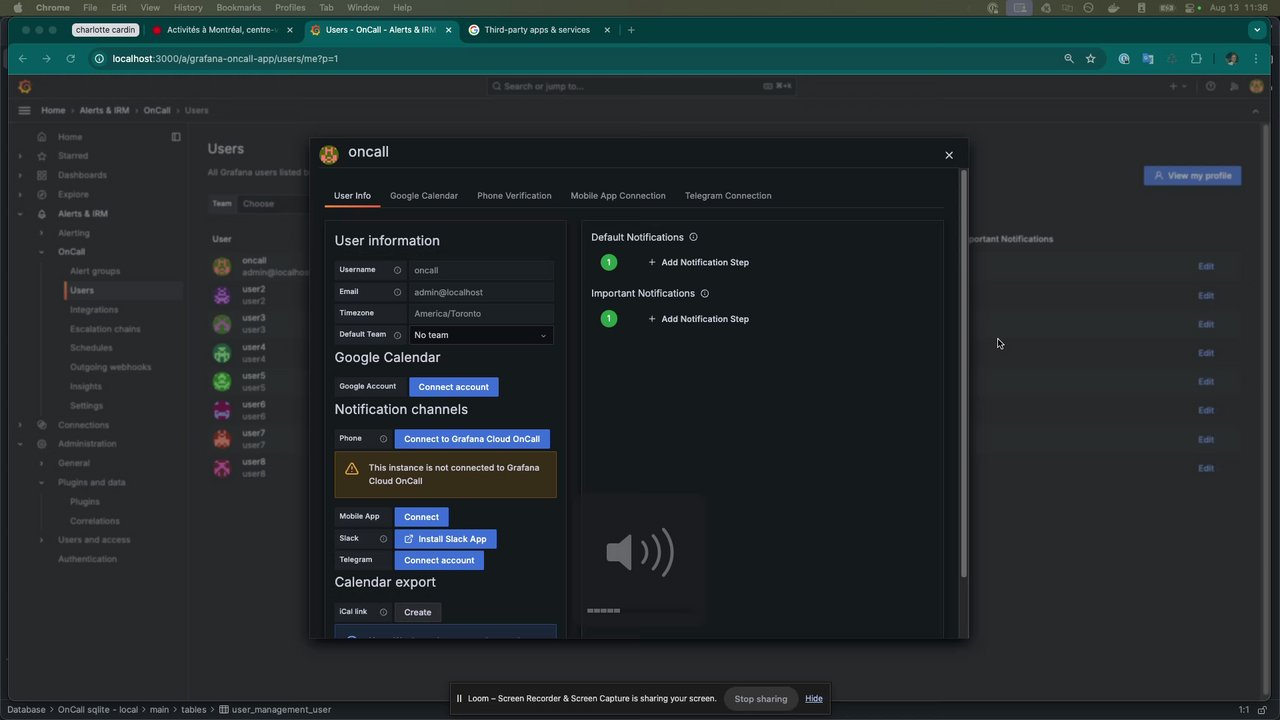
Task: Open the Default Team dropdown
Action: [481, 335]
